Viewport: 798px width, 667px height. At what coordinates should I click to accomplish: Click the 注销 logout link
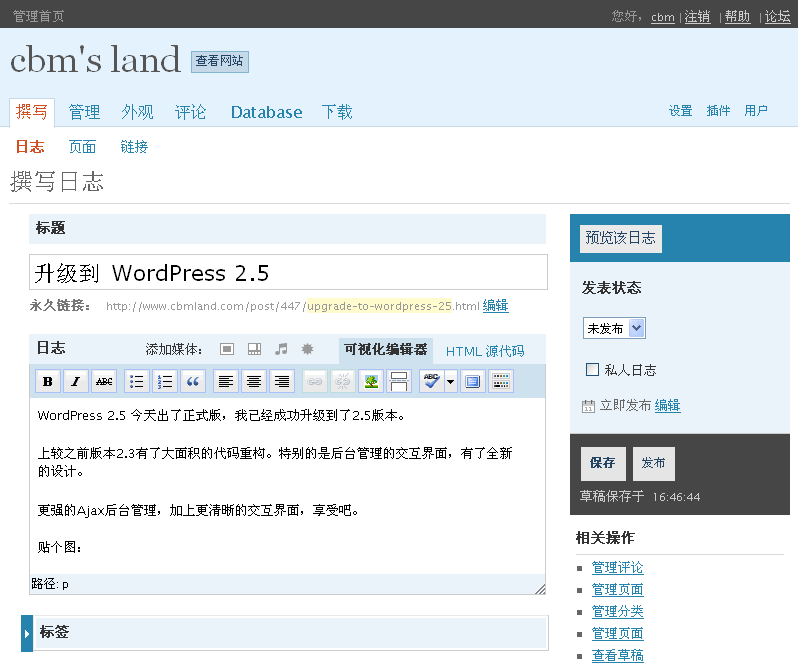tap(697, 17)
